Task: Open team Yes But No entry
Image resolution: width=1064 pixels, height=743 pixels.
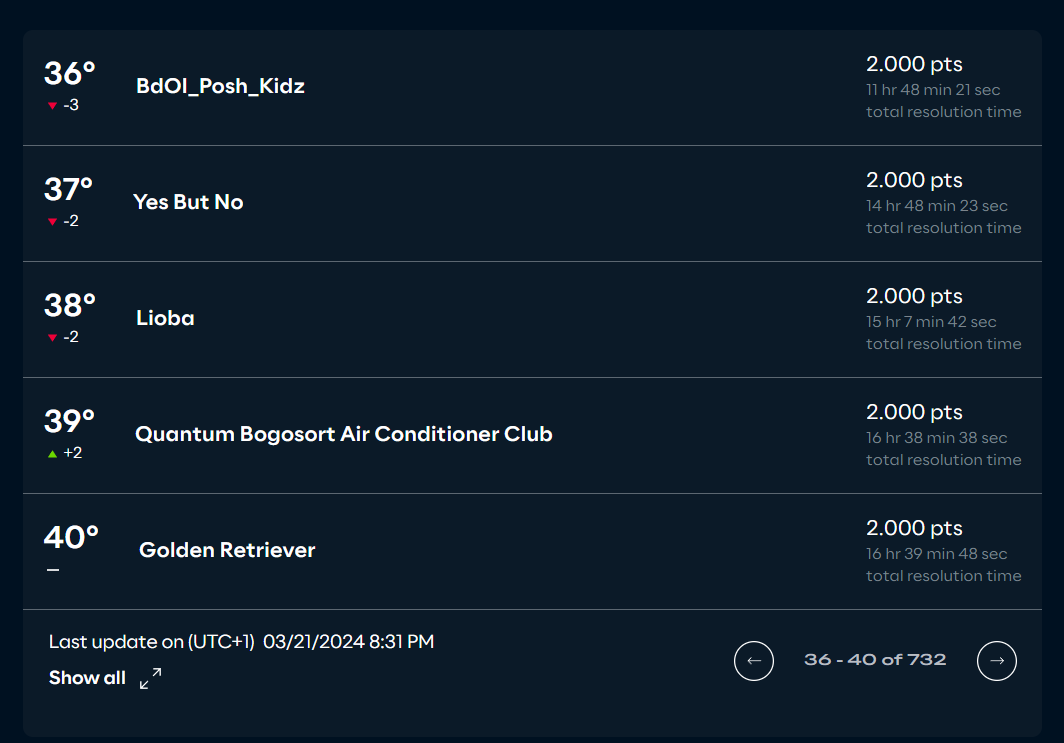Action: (188, 202)
